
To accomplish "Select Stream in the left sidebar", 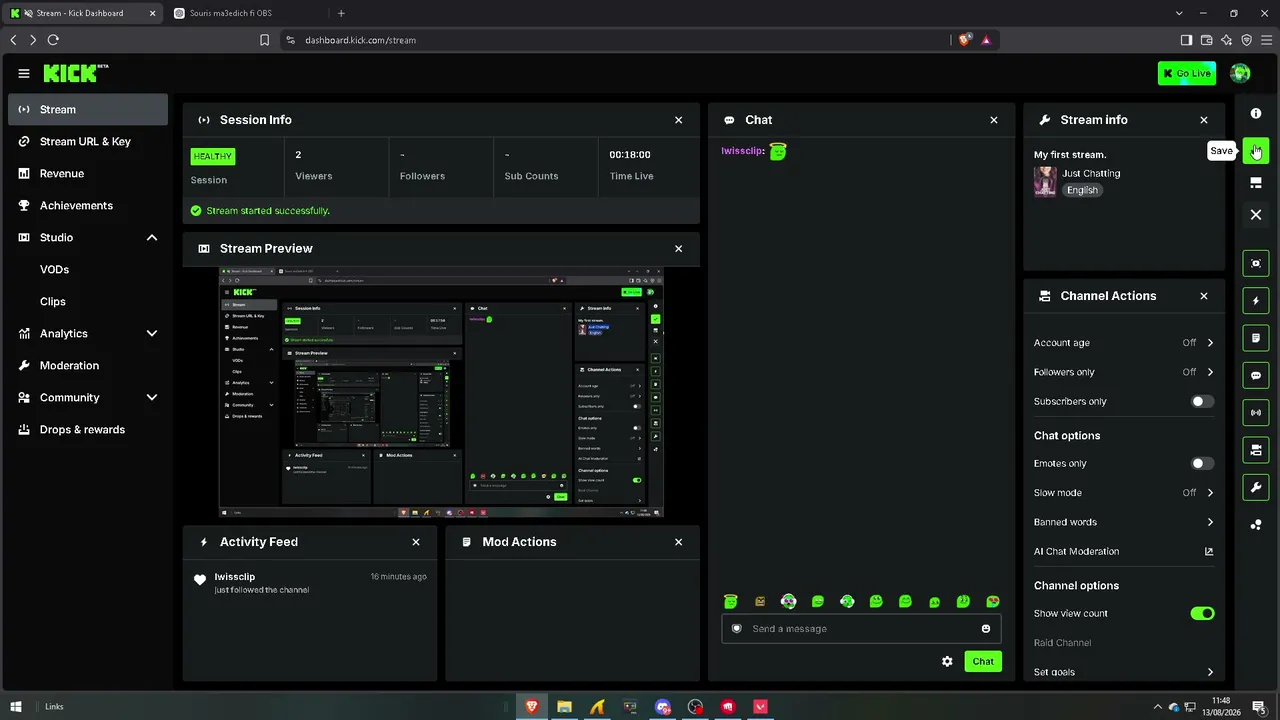I will pyautogui.click(x=88, y=110).
